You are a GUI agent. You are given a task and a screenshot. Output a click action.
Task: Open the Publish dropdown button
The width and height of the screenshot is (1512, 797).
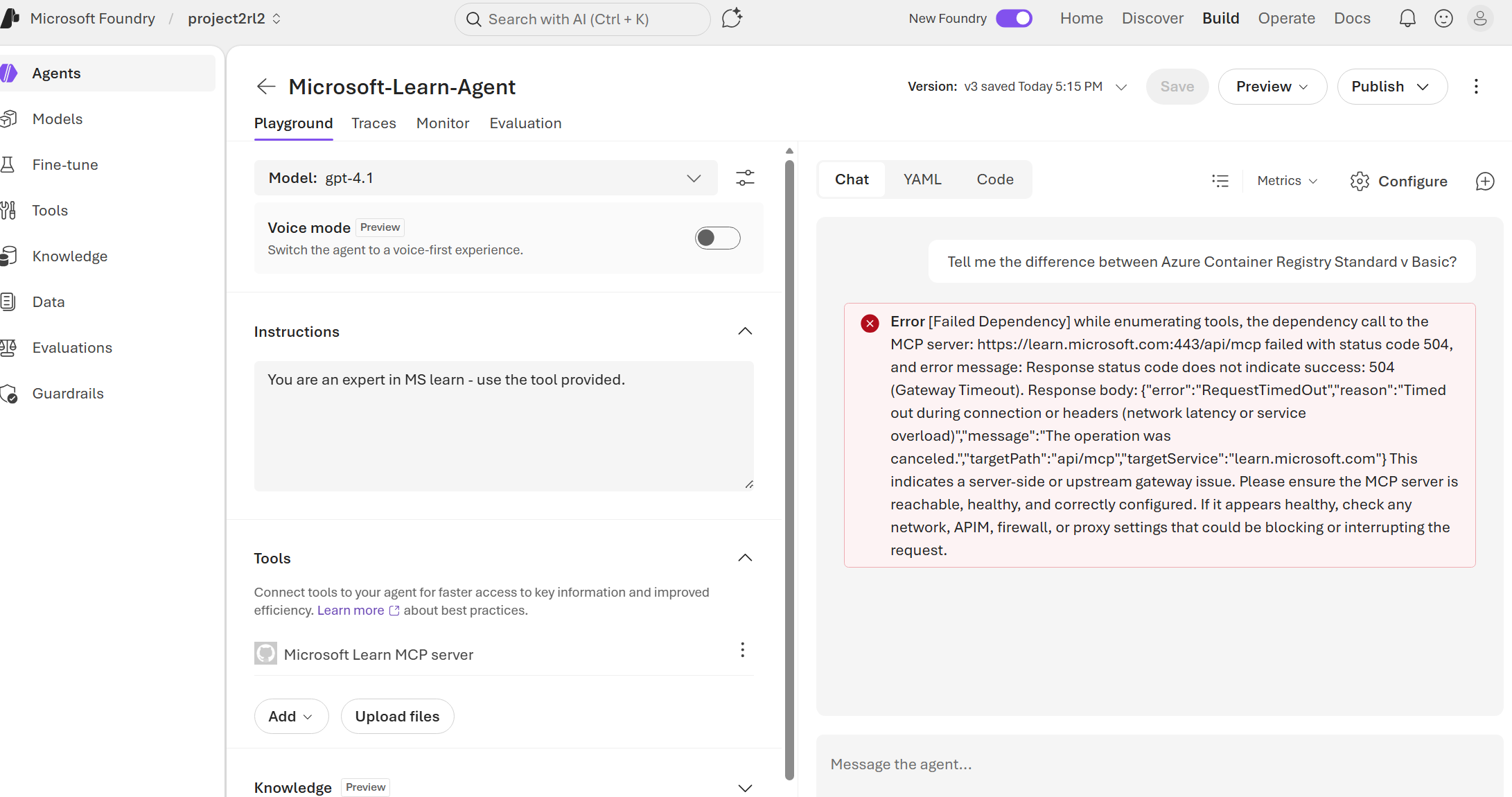pyautogui.click(x=1391, y=87)
